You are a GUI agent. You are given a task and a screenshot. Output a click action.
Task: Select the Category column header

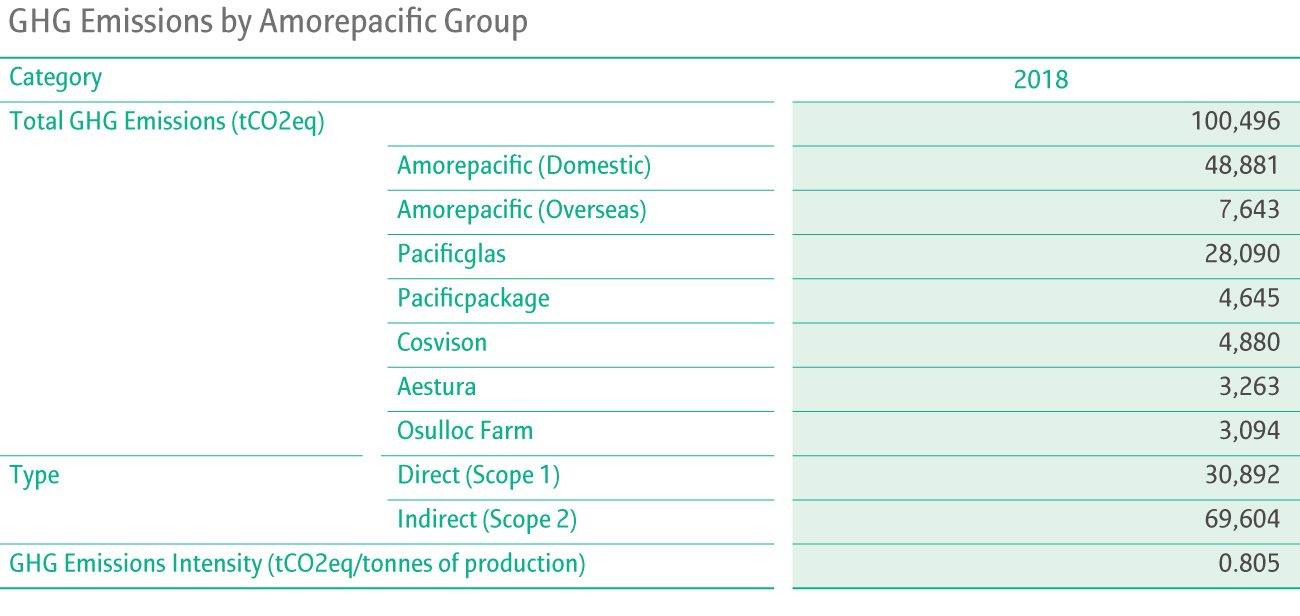pos(56,77)
